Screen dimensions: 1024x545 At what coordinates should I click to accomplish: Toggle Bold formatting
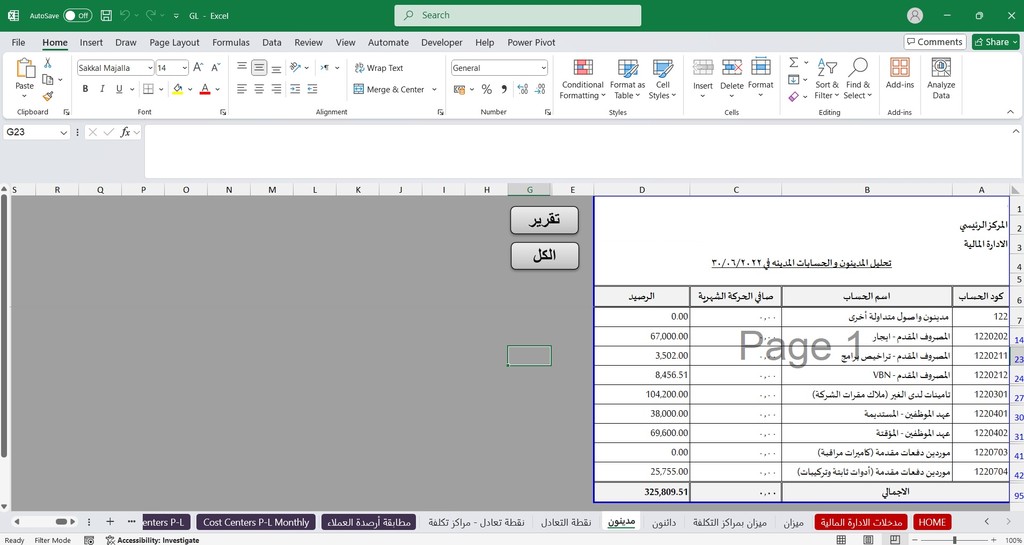(85, 89)
